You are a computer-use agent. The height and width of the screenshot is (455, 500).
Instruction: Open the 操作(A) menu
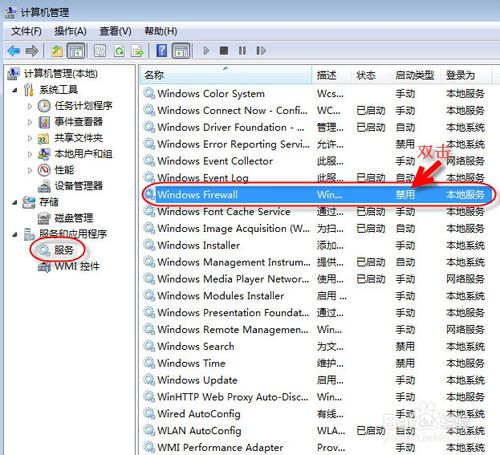(x=70, y=31)
